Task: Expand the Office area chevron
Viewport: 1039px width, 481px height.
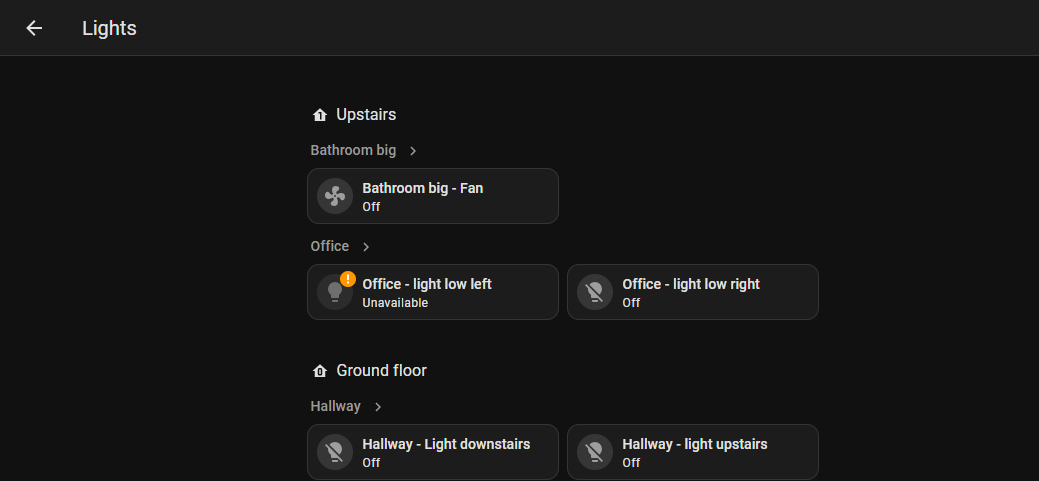Action: pos(366,247)
